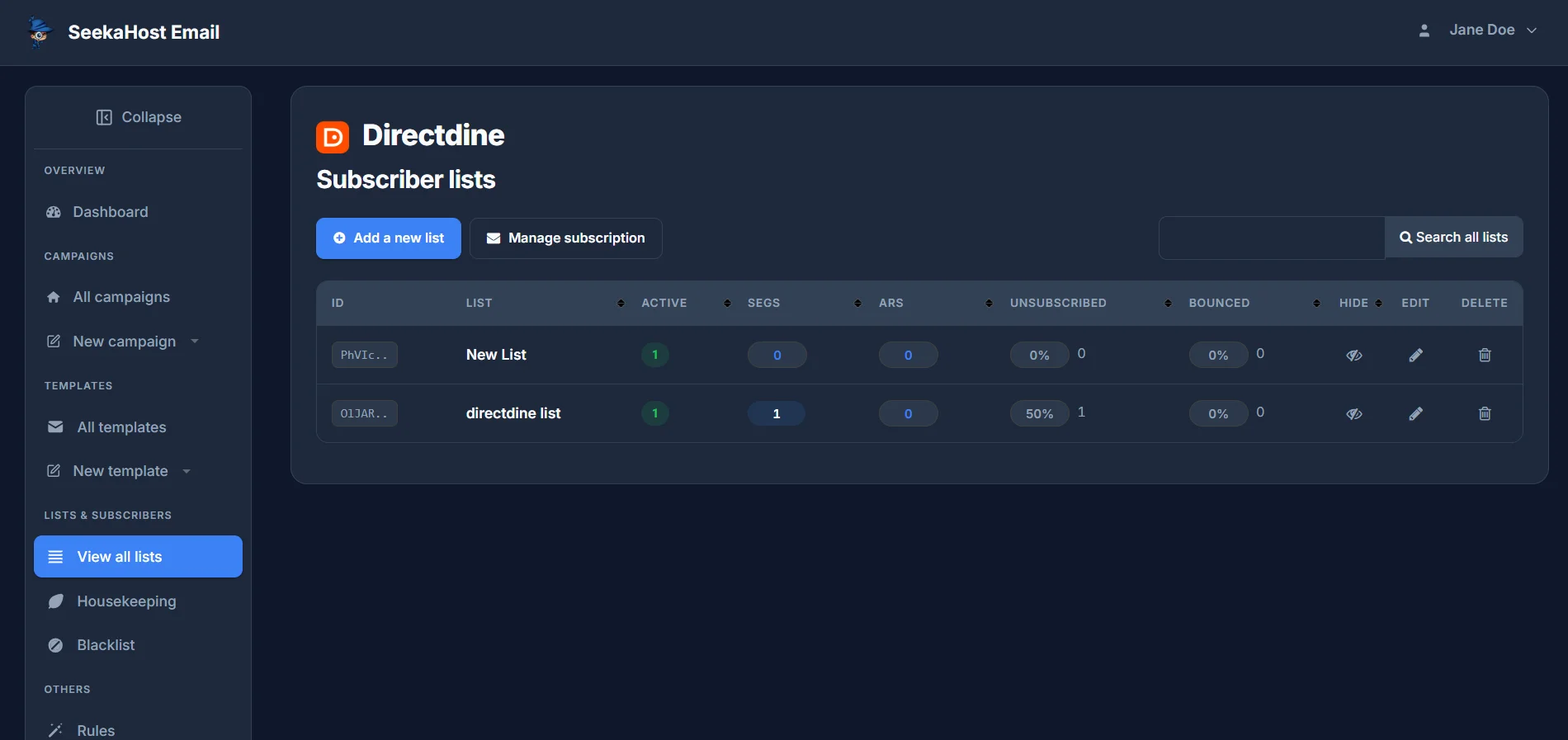Open Rules from the sidebar
The width and height of the screenshot is (1568, 740).
(138, 730)
